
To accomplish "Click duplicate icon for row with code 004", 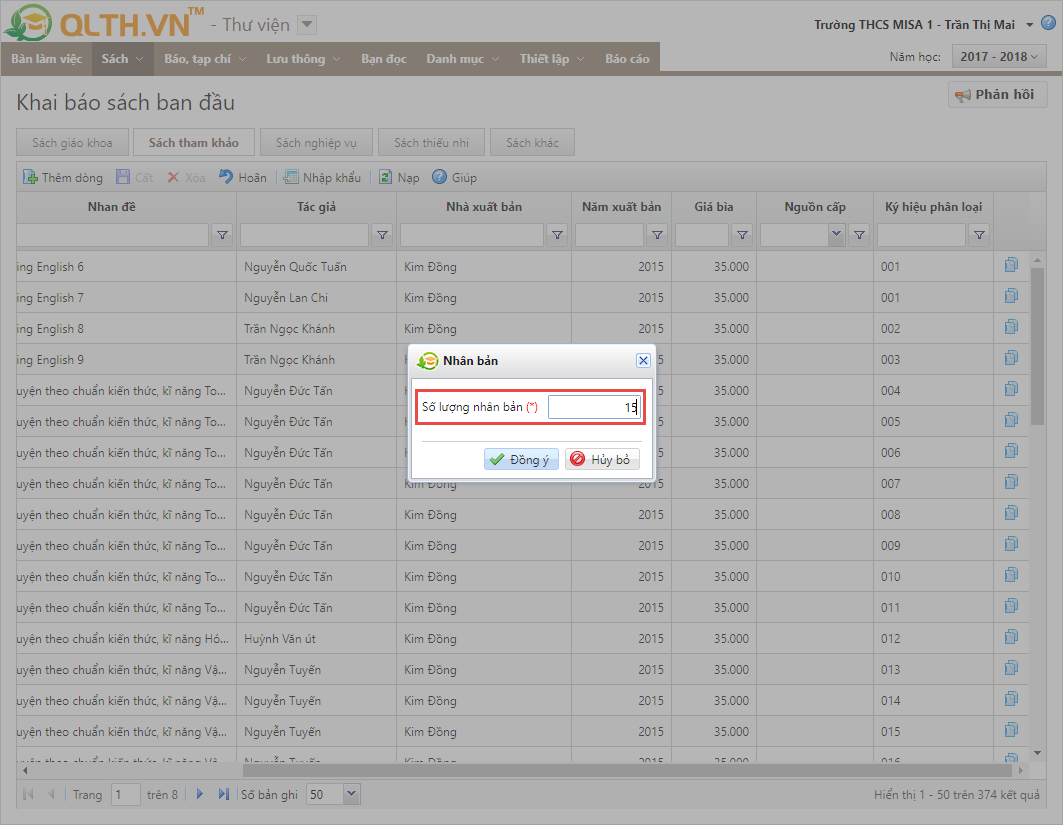I will tap(1011, 389).
